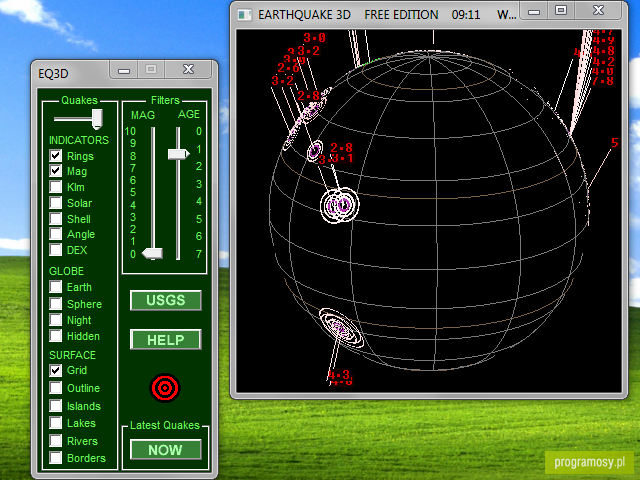
Task: Click the red bullseye target icon
Action: (x=165, y=388)
